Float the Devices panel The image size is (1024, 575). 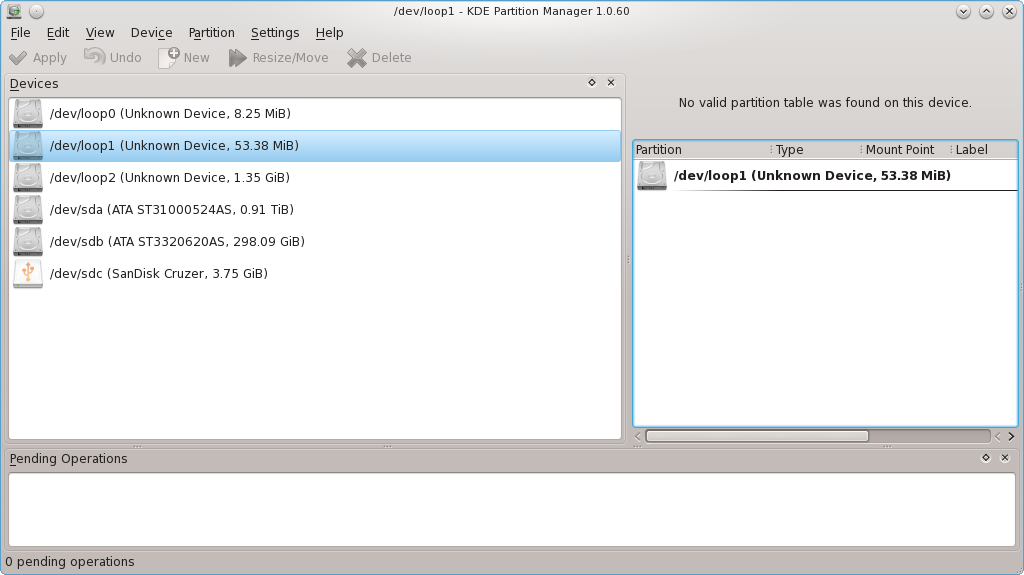click(592, 83)
